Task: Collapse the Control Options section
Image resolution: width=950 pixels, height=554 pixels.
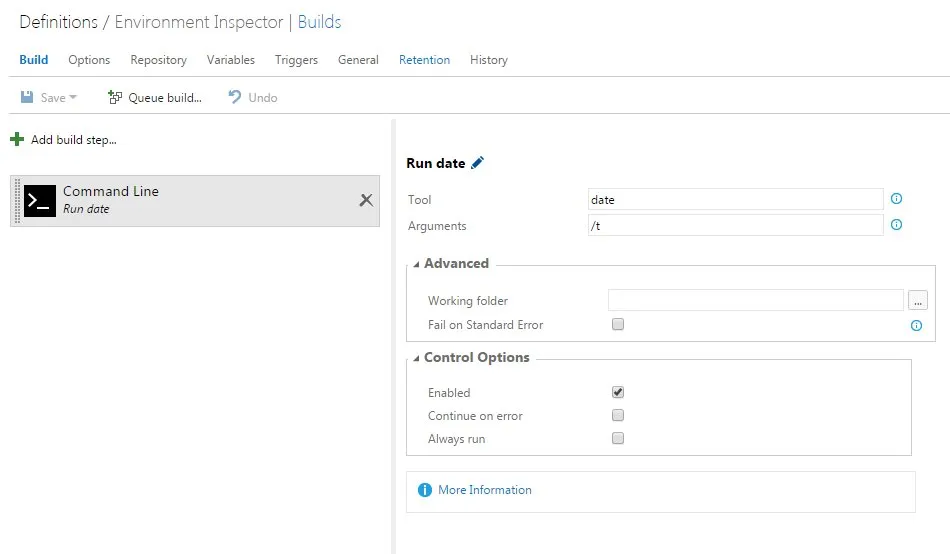Action: [417, 358]
